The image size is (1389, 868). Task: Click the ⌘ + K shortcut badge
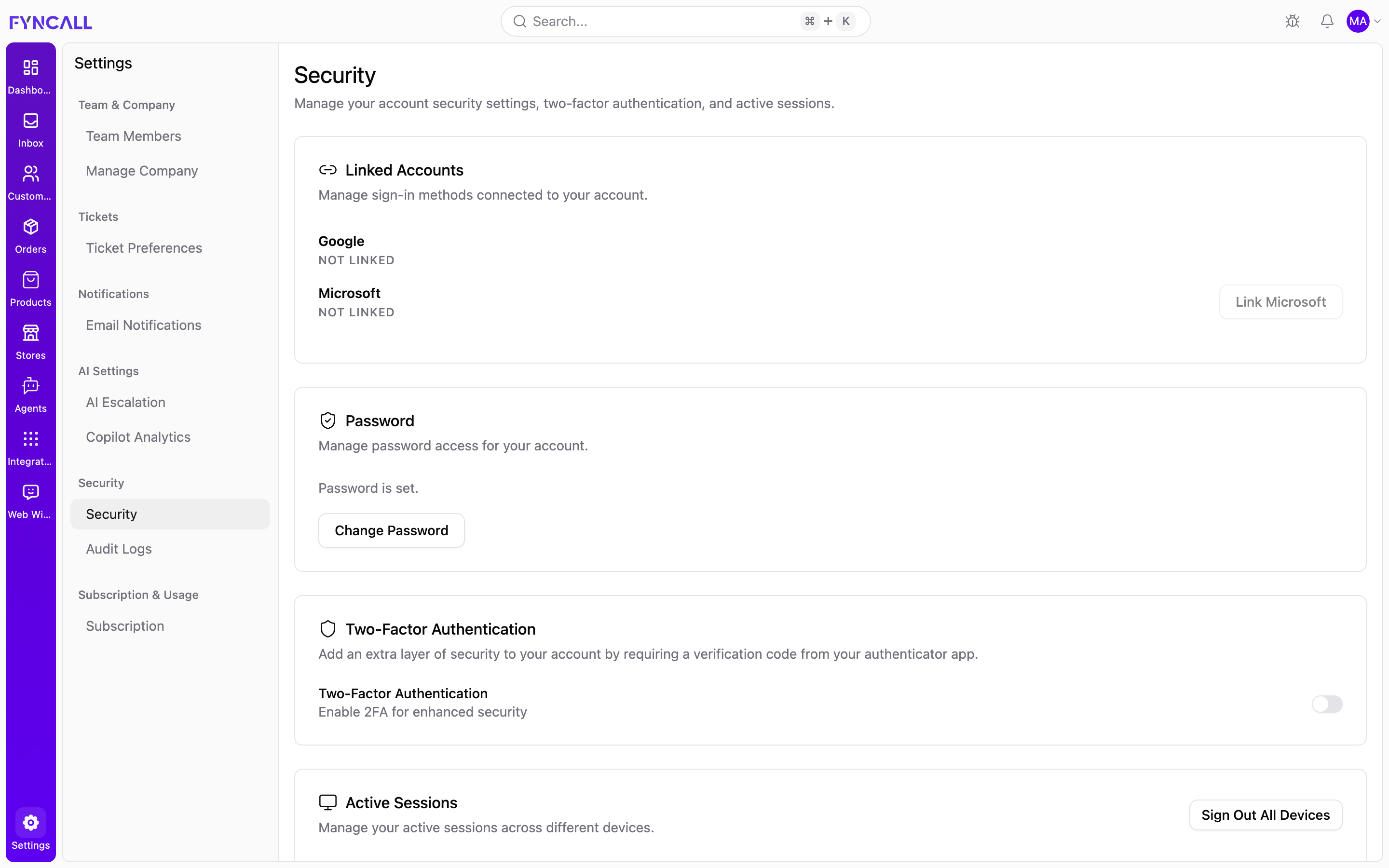tap(828, 21)
